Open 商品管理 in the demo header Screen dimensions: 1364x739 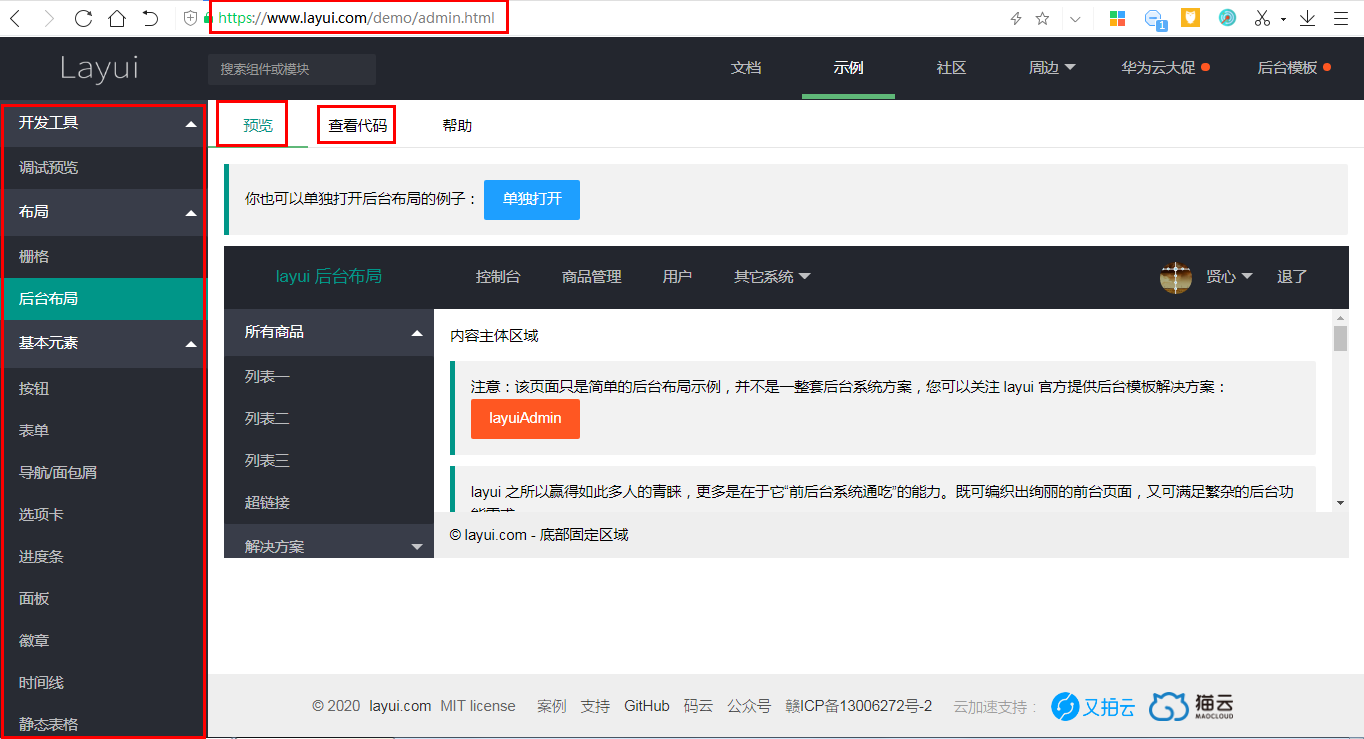tap(592, 277)
